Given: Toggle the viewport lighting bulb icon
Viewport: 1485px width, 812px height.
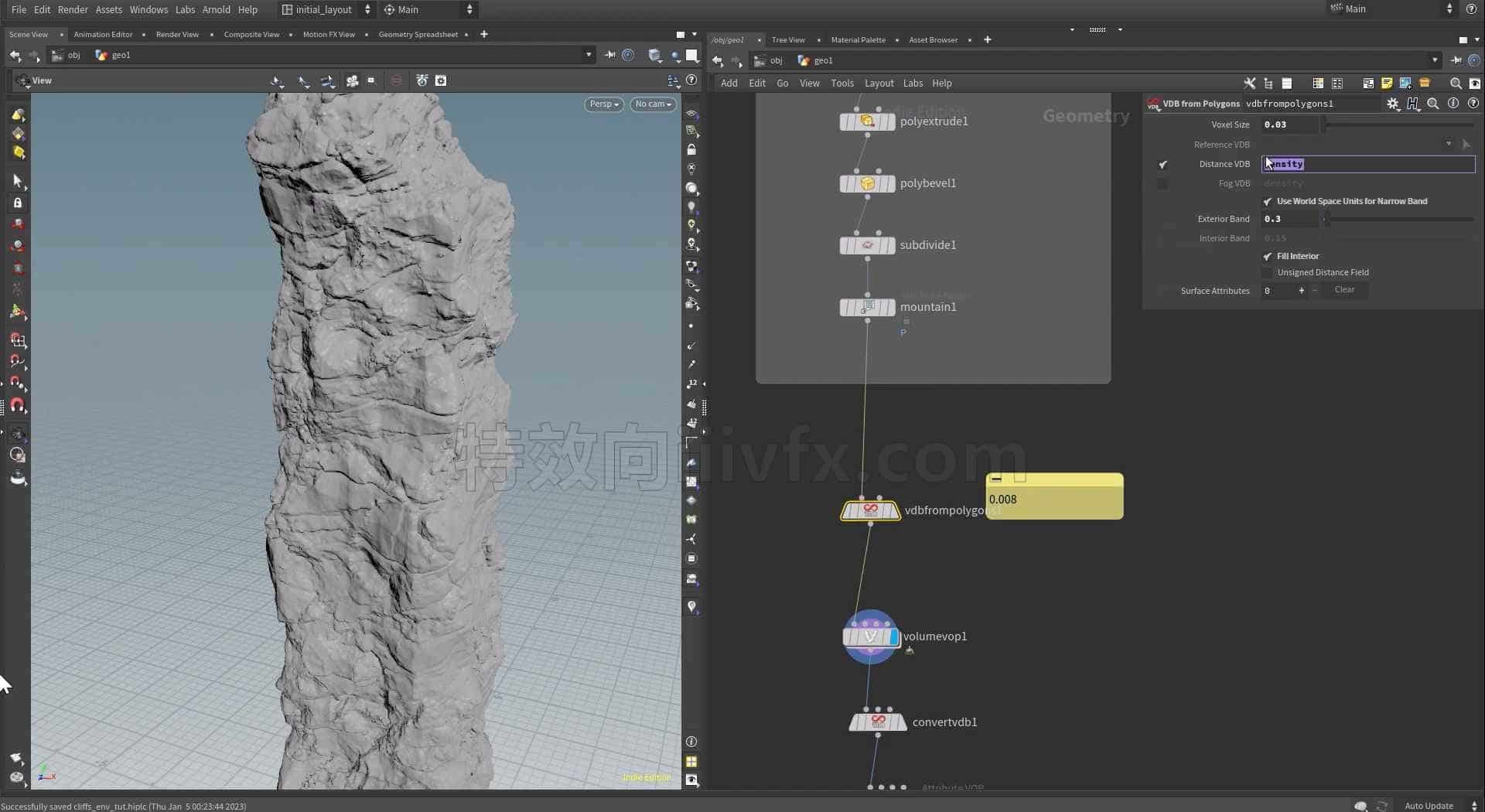Looking at the screenshot, I should 691,207.
